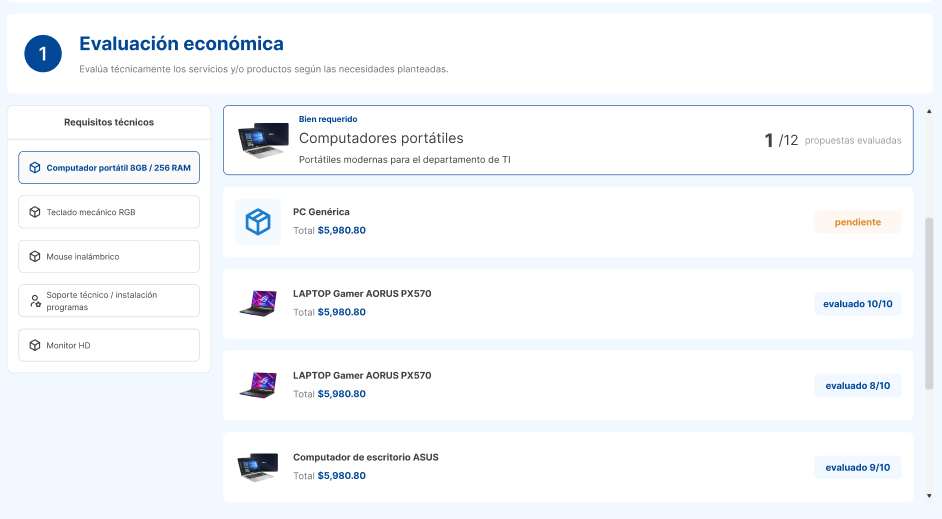The image size is (942, 519).
Task: Click the cube icon beside Teclado mecánico RGB
Action: [x=35, y=212]
